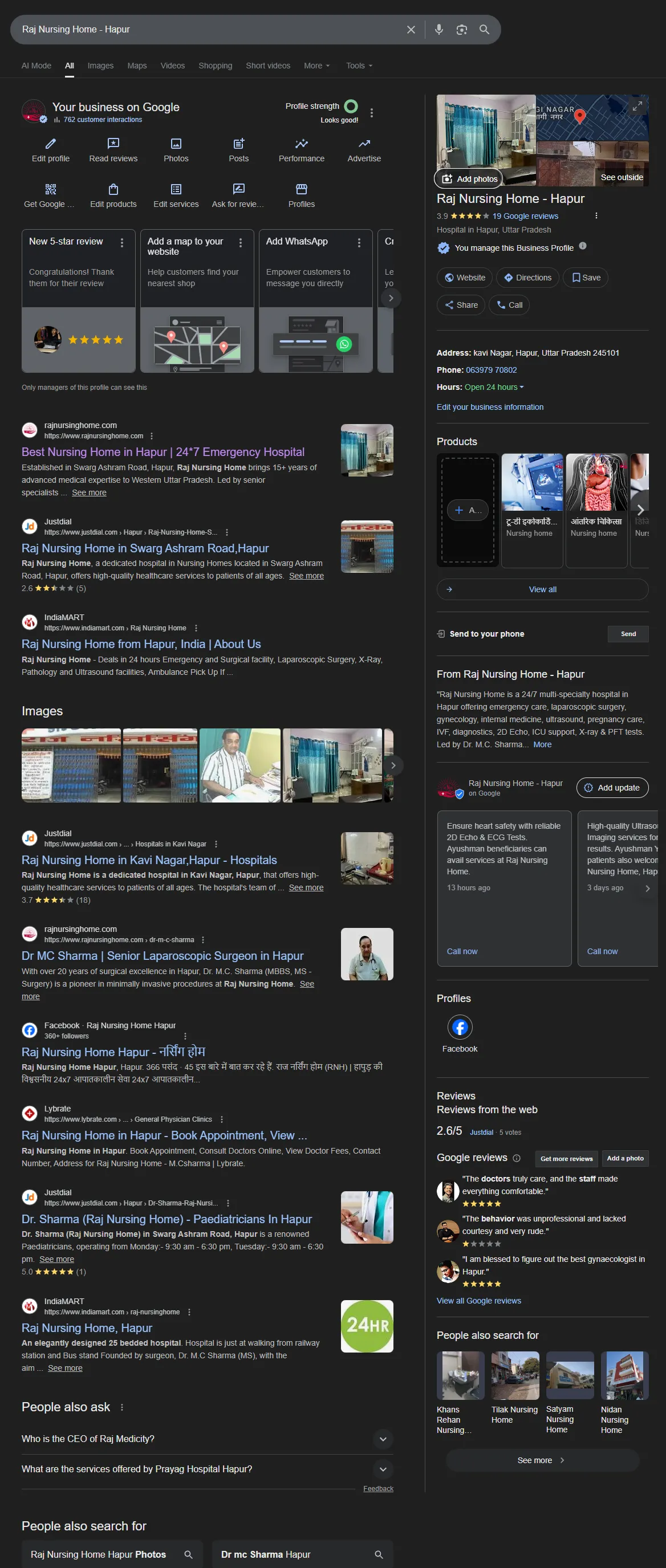
Task: Switch to the Maps search tab
Action: (x=137, y=66)
